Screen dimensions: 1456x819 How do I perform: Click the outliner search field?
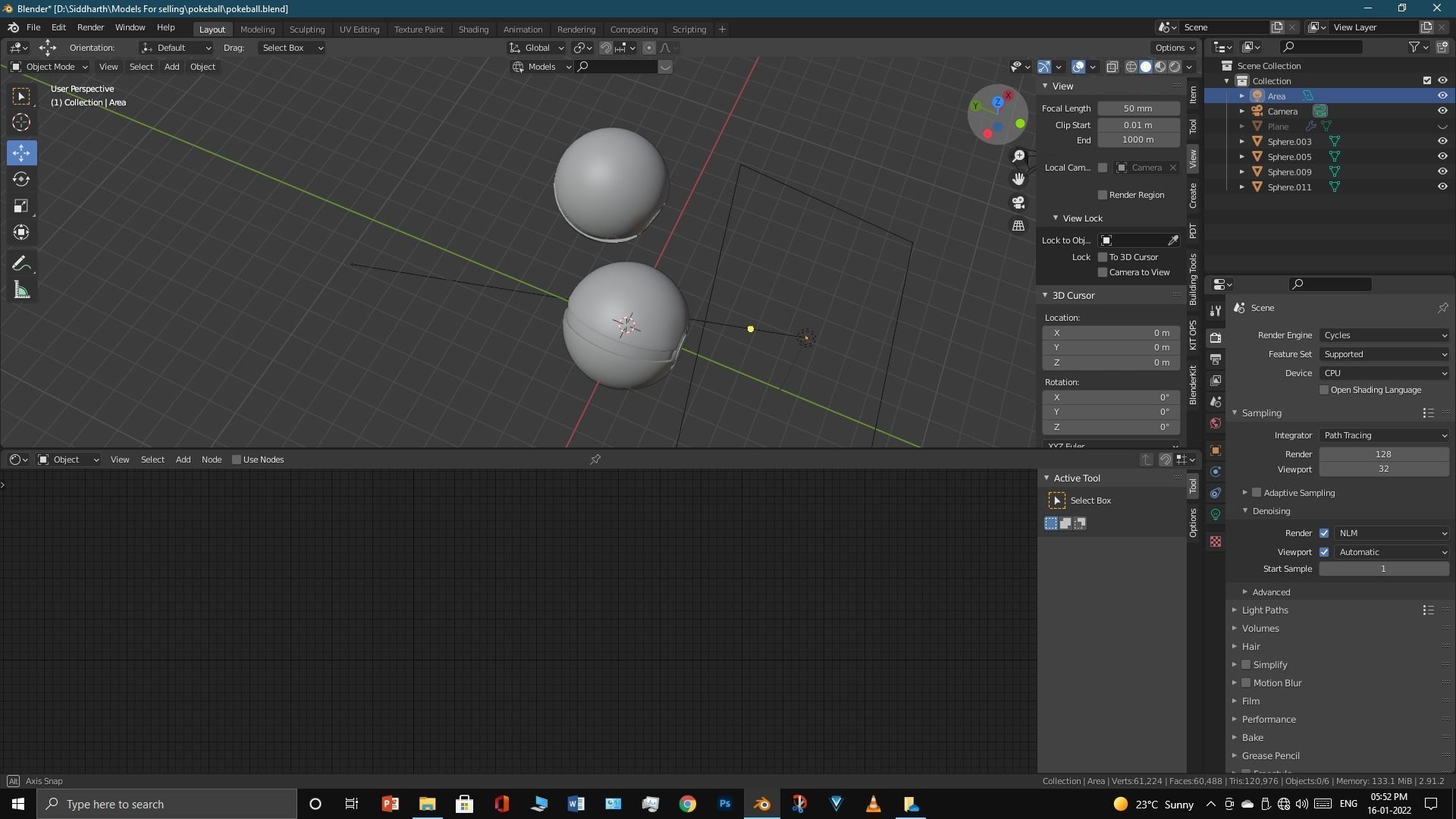pyautogui.click(x=1320, y=47)
